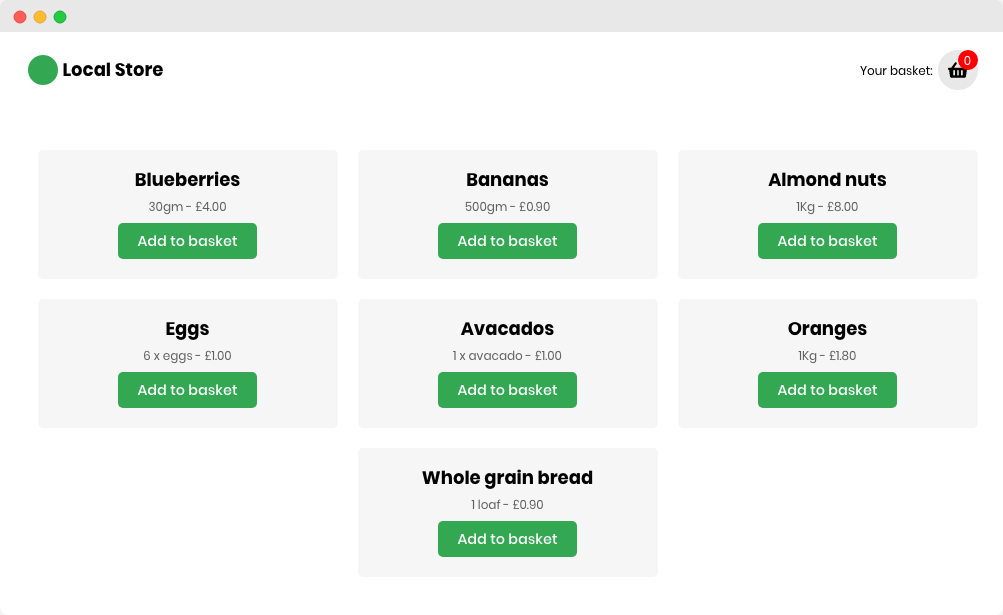Image resolution: width=1003 pixels, height=615 pixels.
Task: Add Oranges to basket
Action: point(827,390)
